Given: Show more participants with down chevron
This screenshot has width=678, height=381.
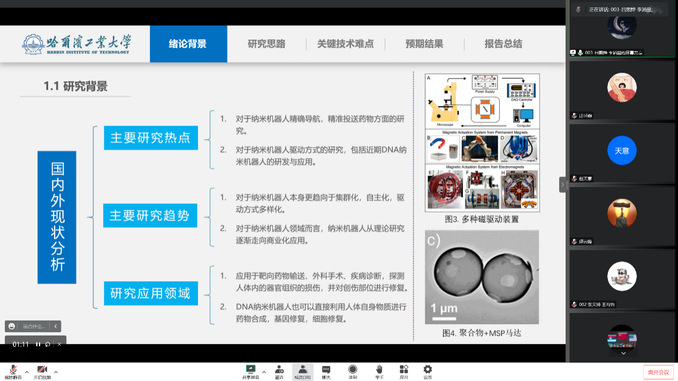Looking at the screenshot, I should coord(623,353).
